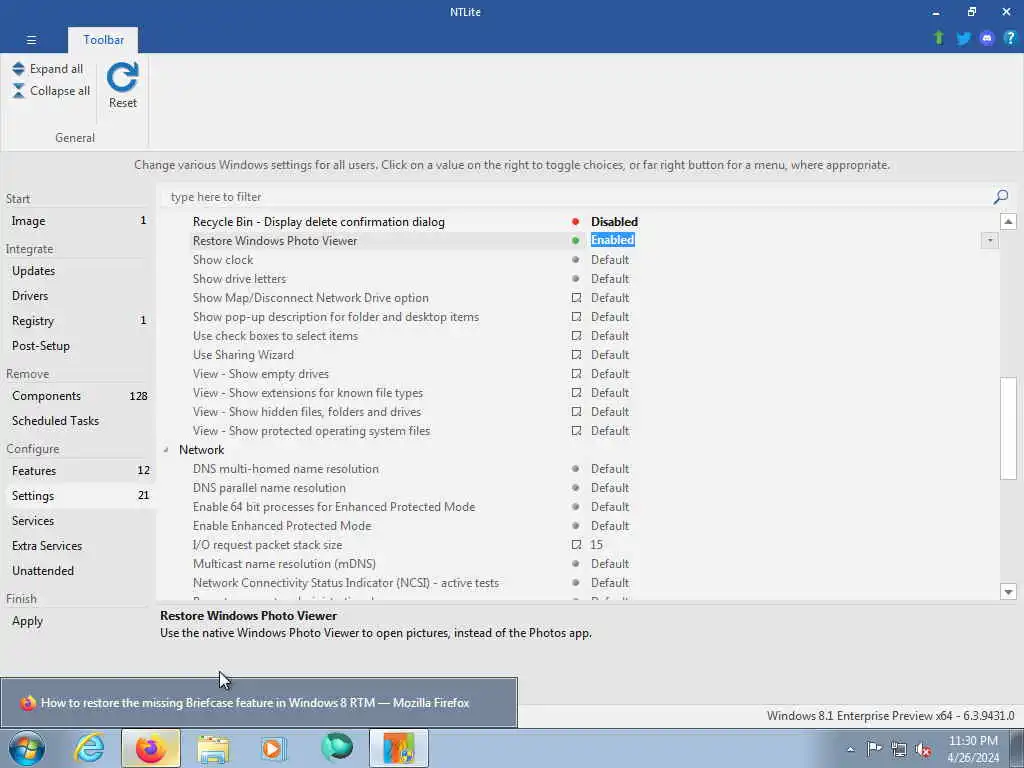Open the Post-Setup page
This screenshot has height=768, width=1024.
click(x=78, y=345)
